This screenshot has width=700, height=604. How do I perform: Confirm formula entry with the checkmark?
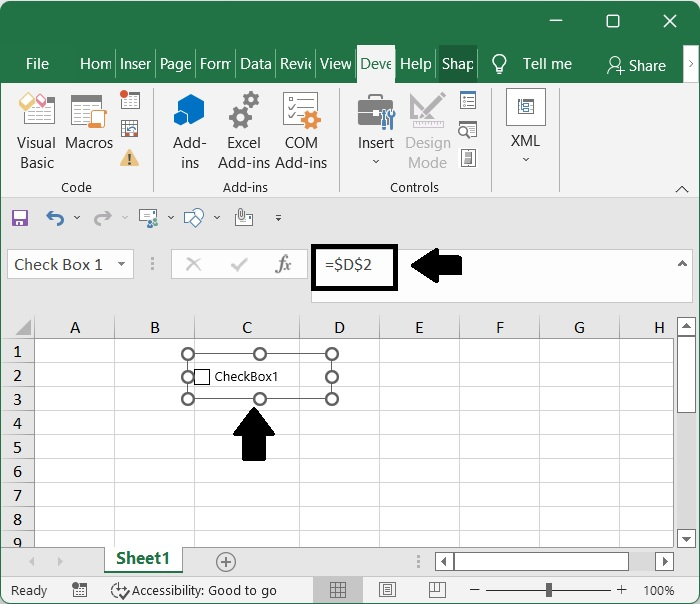click(x=239, y=265)
